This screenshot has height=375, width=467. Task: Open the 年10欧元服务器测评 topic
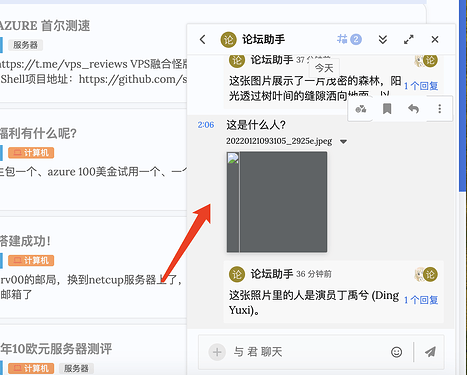point(56,349)
